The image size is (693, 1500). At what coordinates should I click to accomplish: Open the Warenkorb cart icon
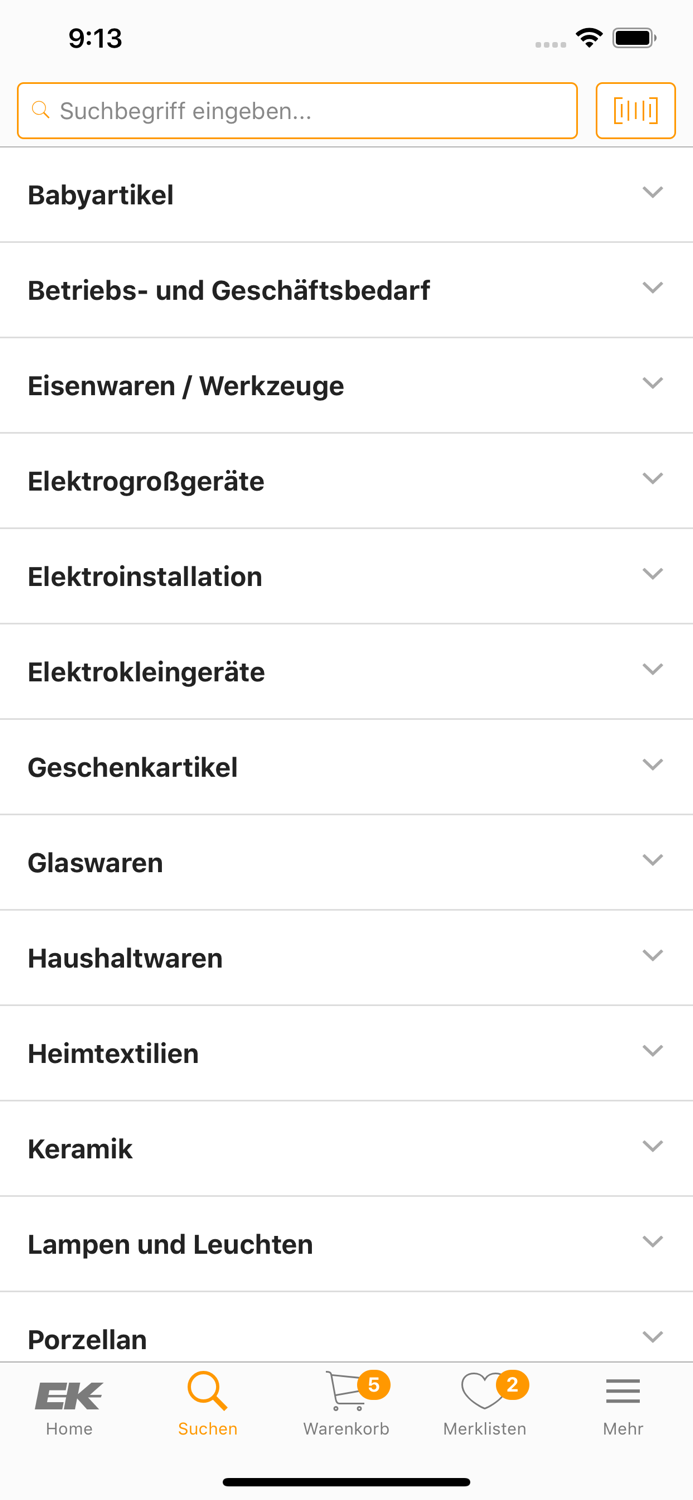[343, 1392]
